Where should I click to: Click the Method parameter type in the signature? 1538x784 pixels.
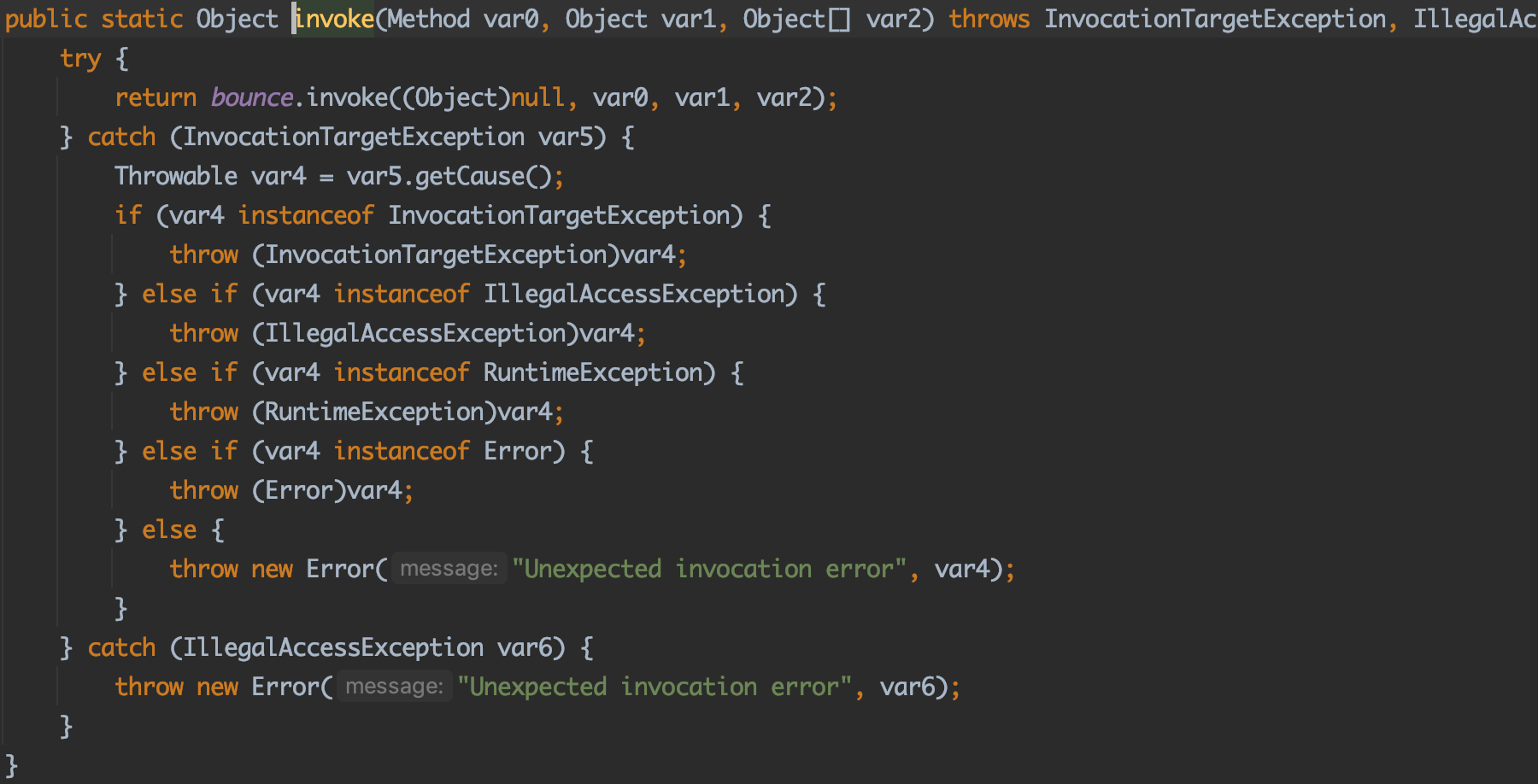428,19
